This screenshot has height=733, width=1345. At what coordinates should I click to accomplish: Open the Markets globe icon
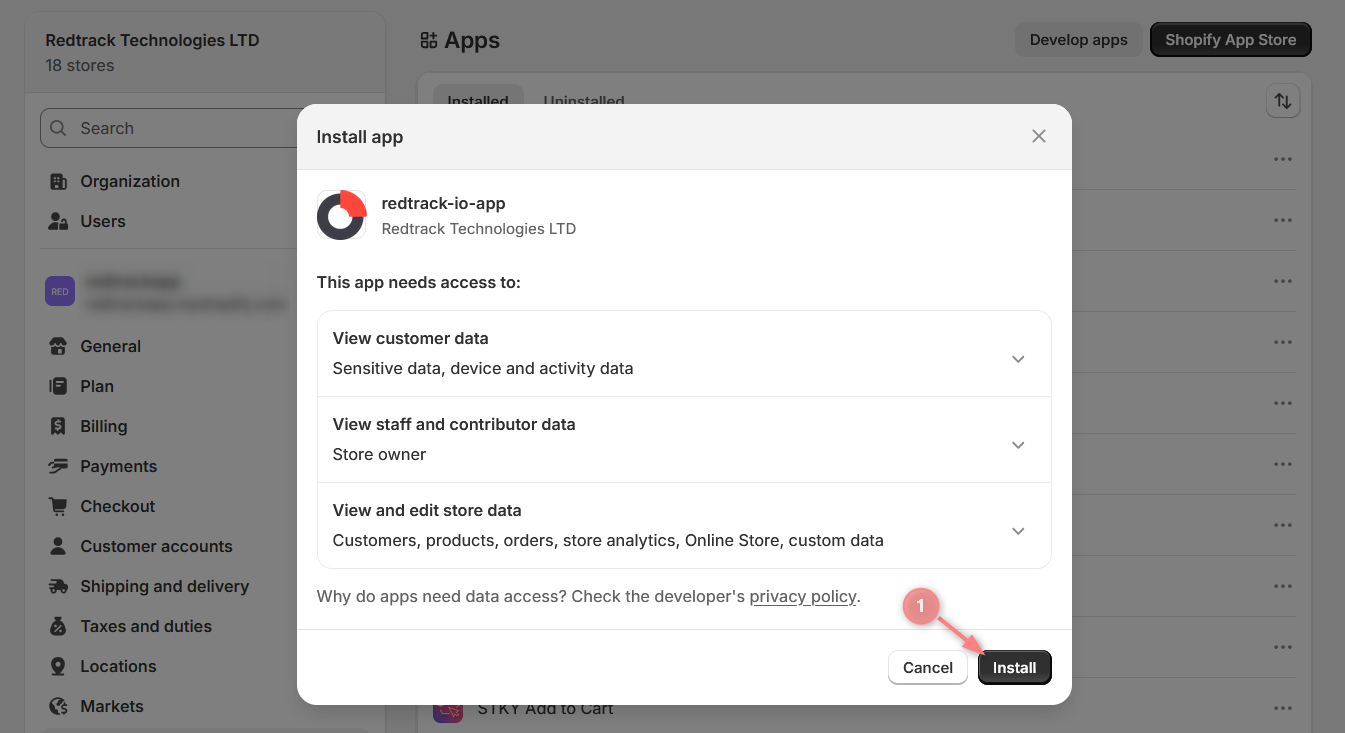tap(59, 707)
